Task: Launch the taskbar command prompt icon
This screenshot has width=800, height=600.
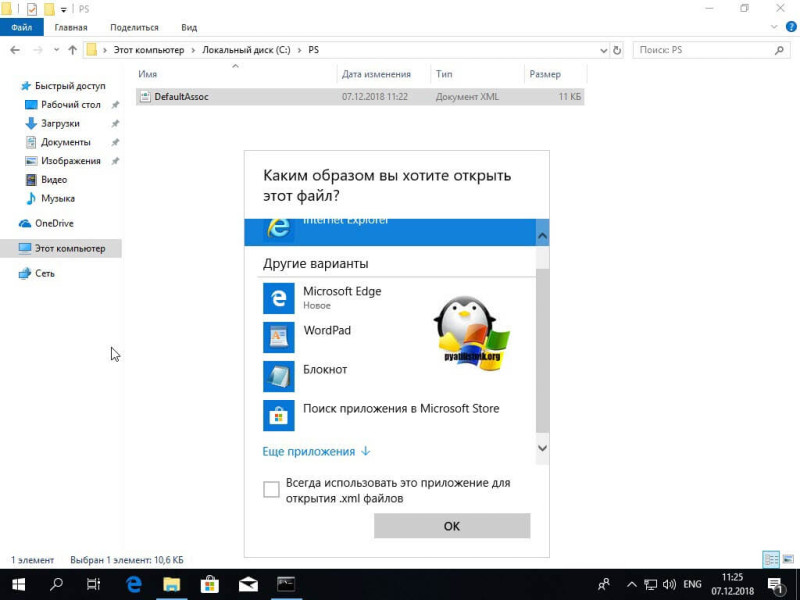Action: click(285, 584)
